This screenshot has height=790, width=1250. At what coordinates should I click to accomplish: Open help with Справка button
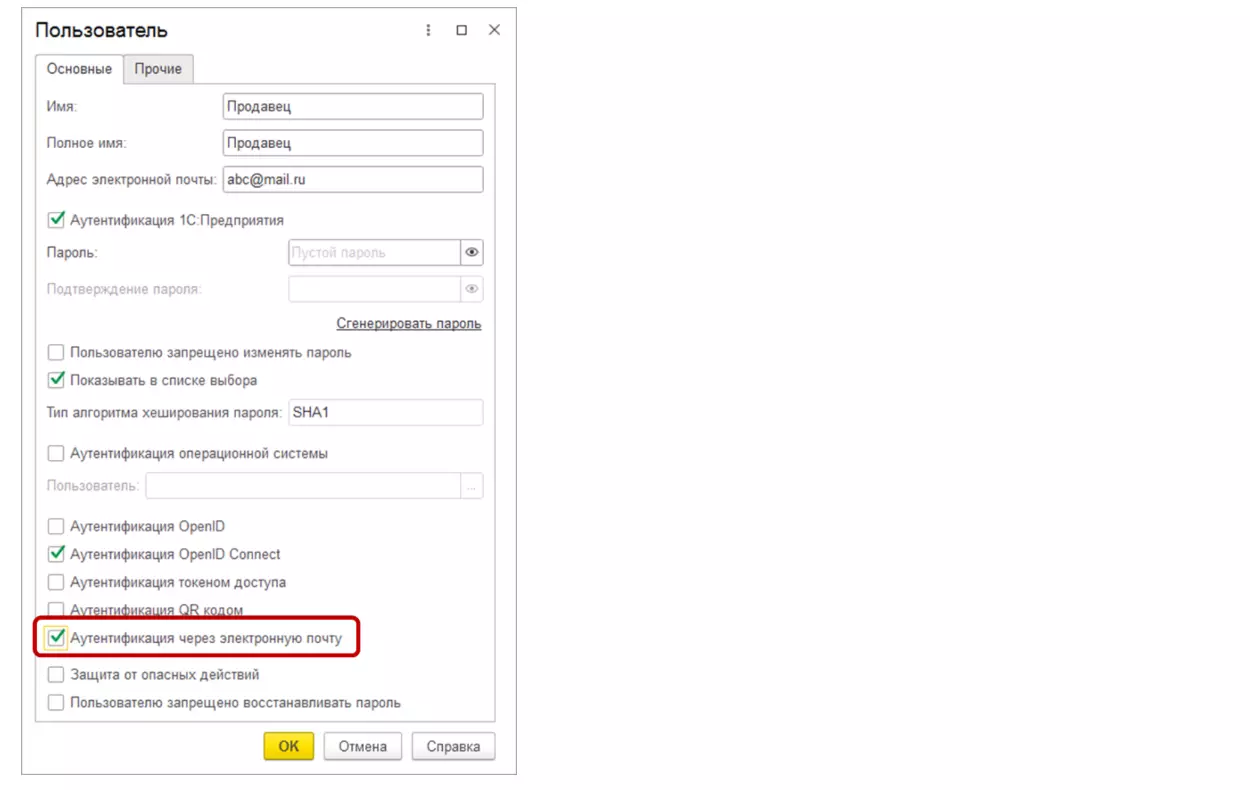pos(453,746)
